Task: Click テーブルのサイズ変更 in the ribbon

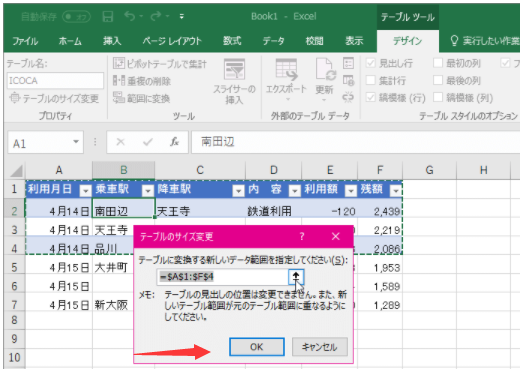Action: click(54, 98)
